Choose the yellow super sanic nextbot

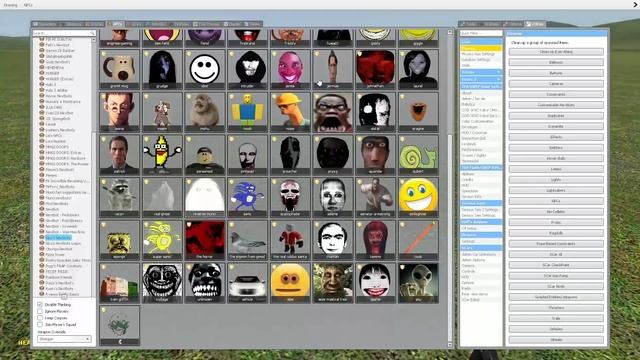coord(162,240)
